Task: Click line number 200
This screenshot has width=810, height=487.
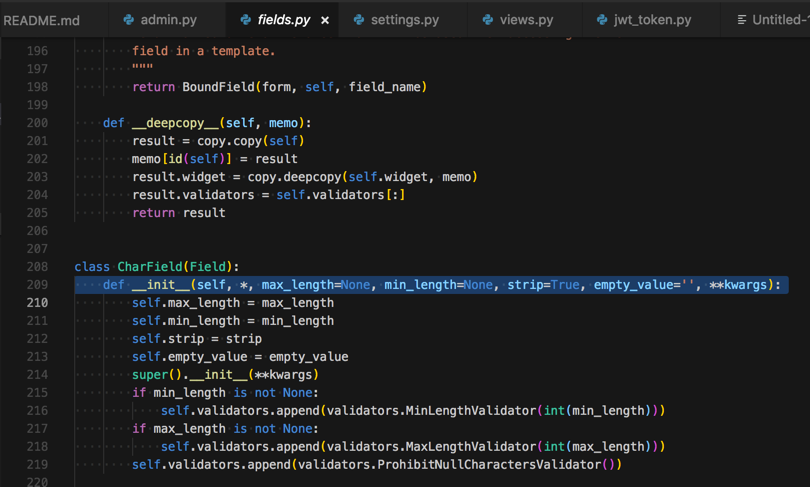Action: (37, 123)
